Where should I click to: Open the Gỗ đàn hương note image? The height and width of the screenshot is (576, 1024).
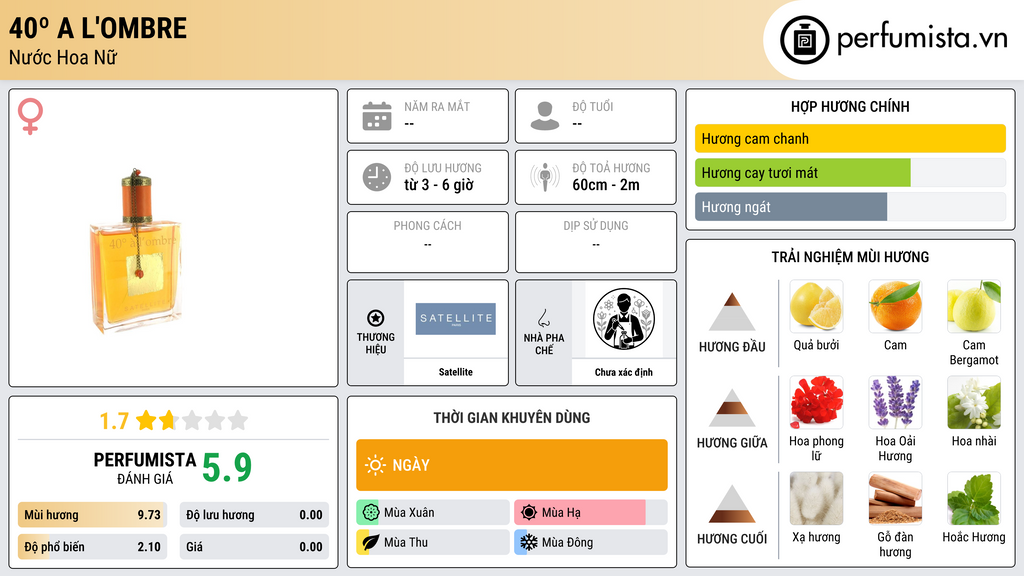pos(895,498)
